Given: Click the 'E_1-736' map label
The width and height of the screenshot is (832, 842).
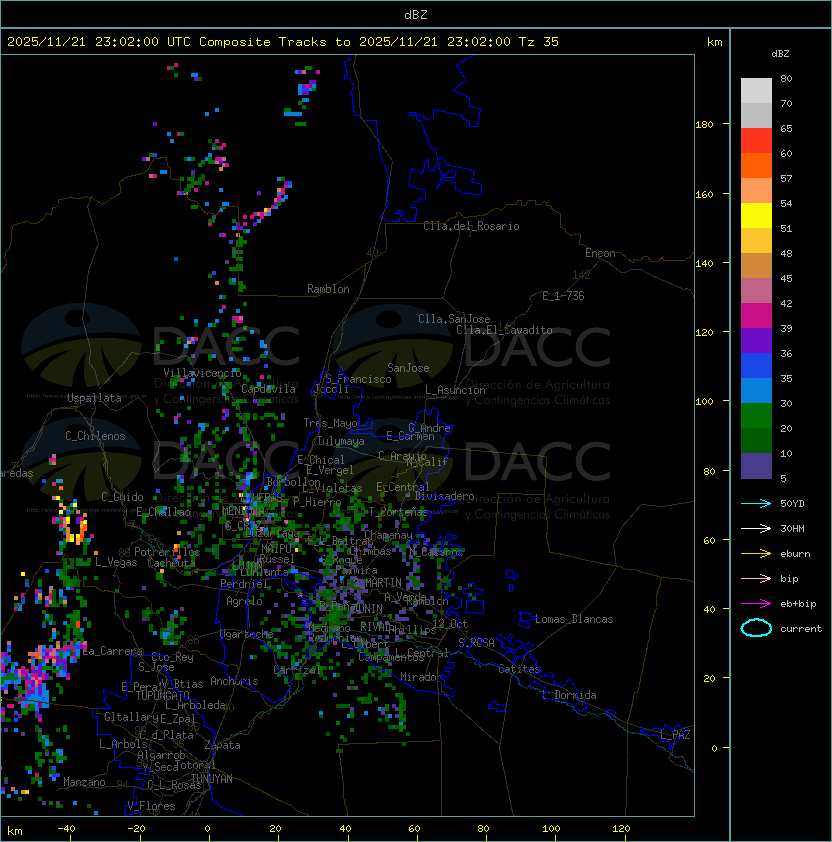Looking at the screenshot, I should click(x=563, y=296).
